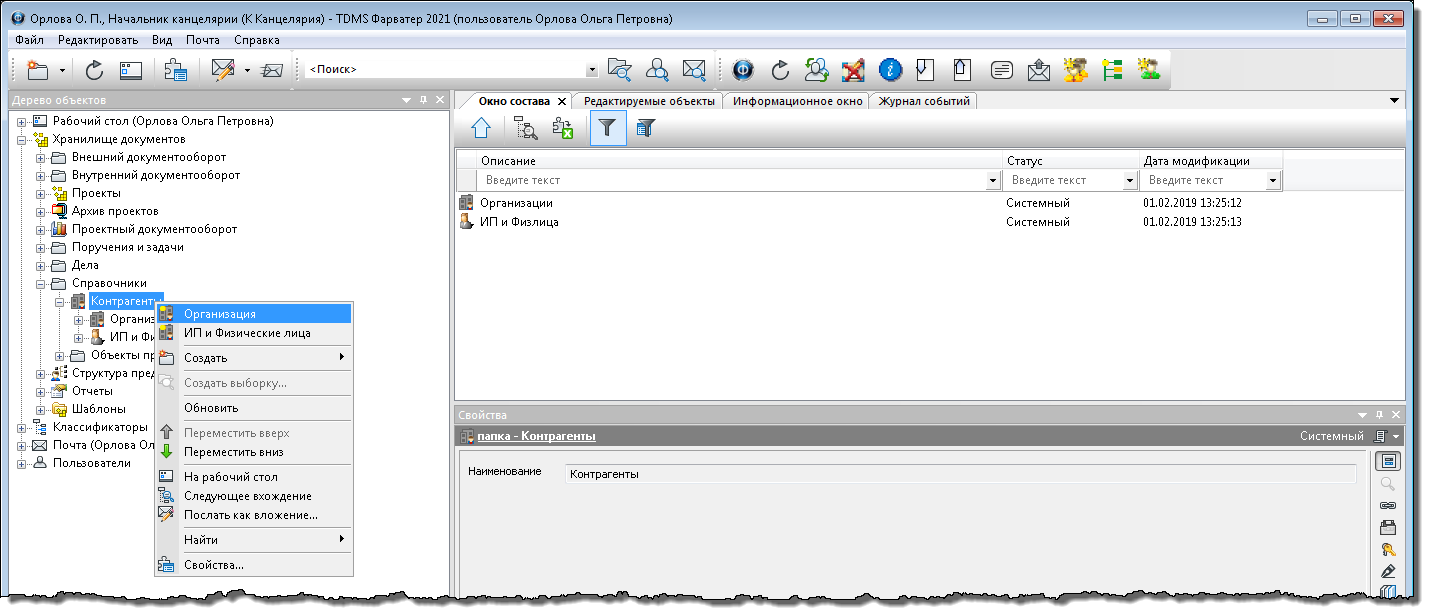Toggle the funnel filter button
The image size is (1429, 615).
pyautogui.click(x=608, y=127)
